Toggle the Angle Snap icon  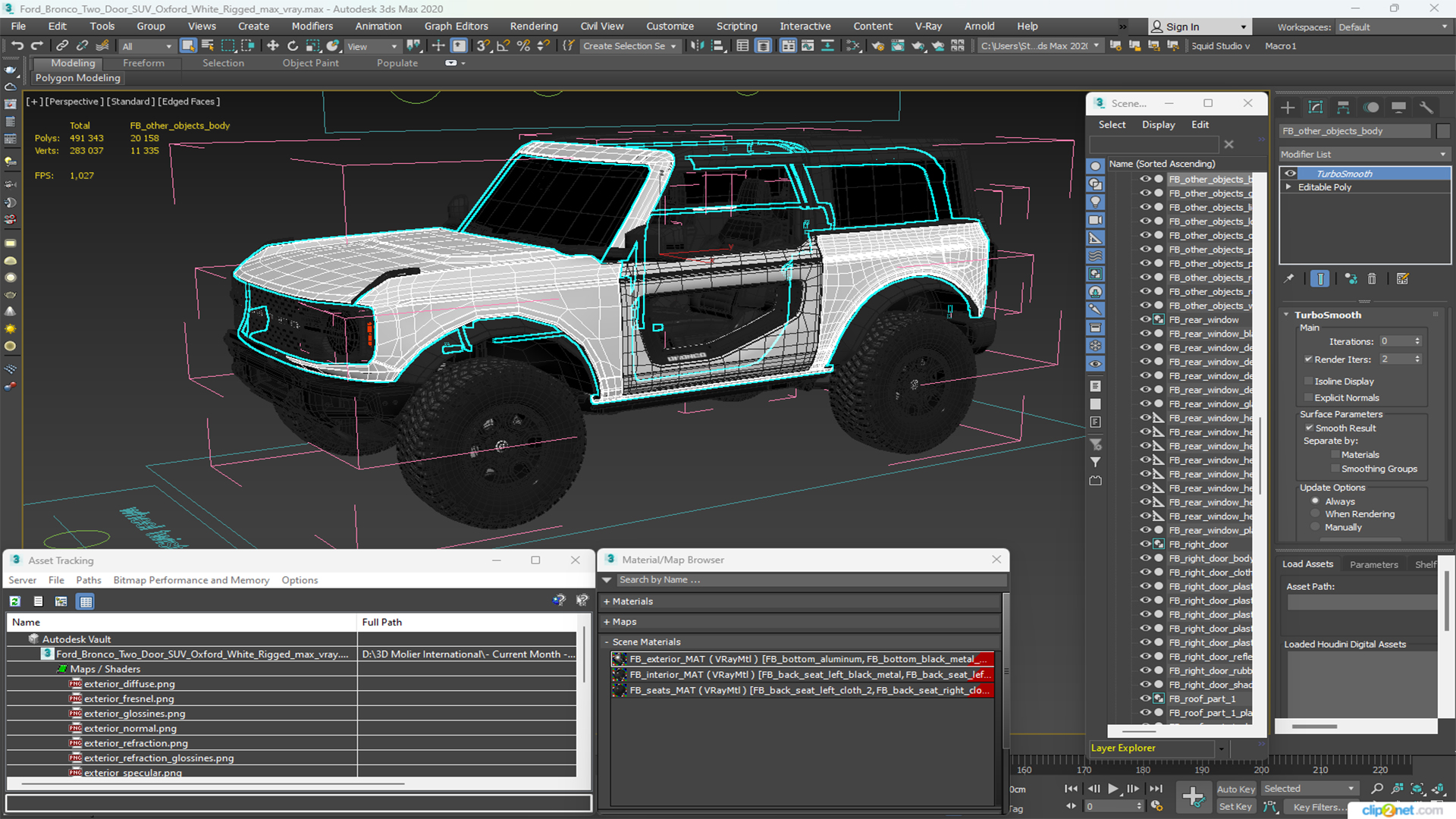504,46
